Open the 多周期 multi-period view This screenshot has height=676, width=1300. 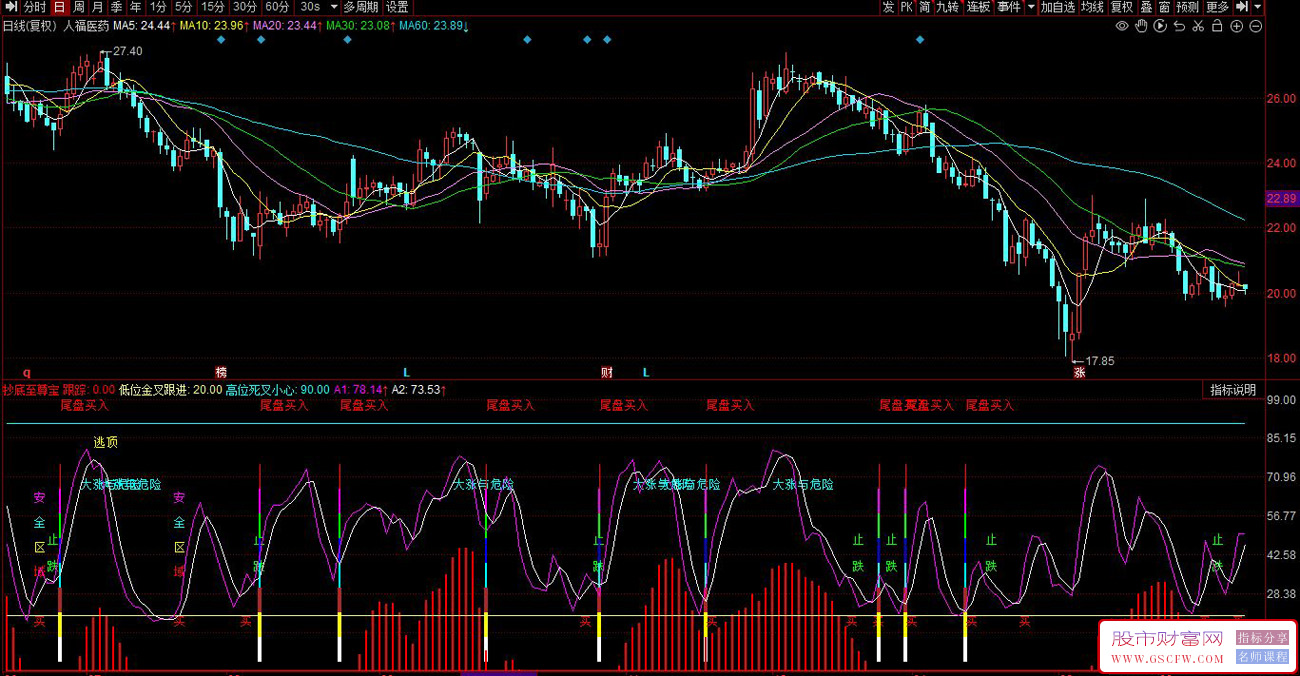[361, 7]
